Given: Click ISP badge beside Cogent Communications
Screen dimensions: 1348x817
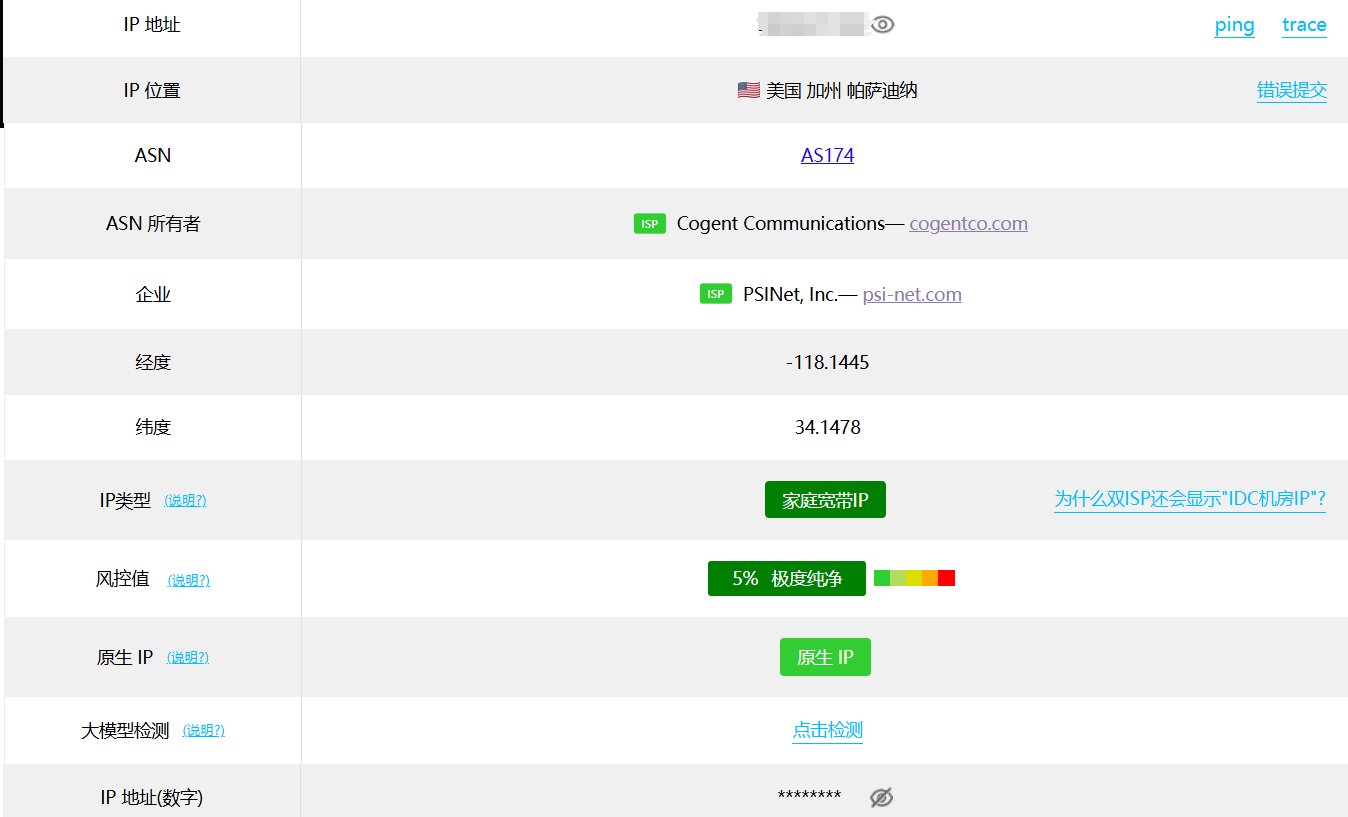Looking at the screenshot, I should (650, 224).
